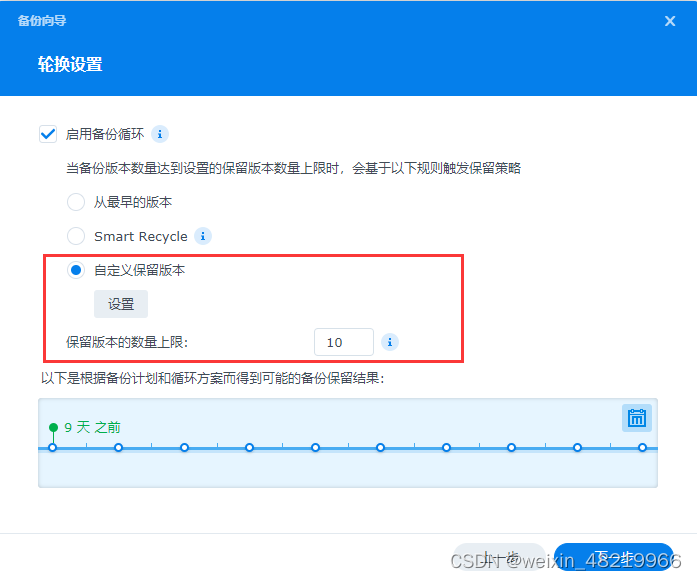Click the 轮换设置 heading
This screenshot has width=697, height=580.
coord(70,64)
